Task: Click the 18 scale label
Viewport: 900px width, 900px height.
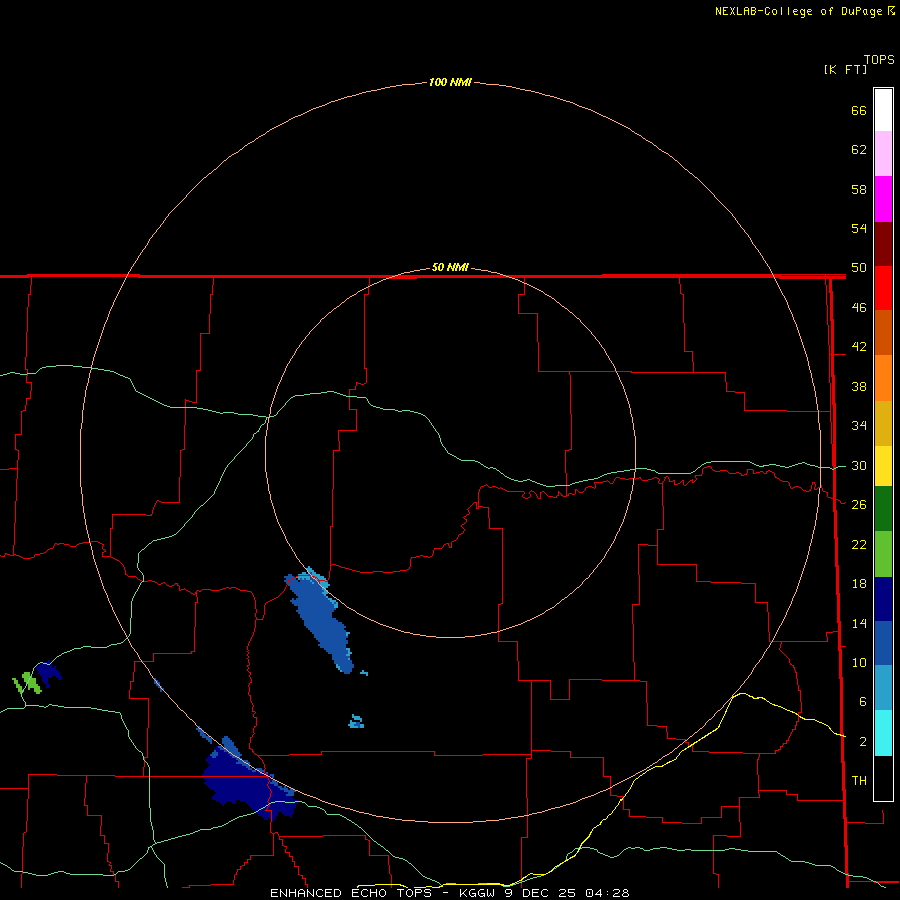Action: tap(859, 584)
